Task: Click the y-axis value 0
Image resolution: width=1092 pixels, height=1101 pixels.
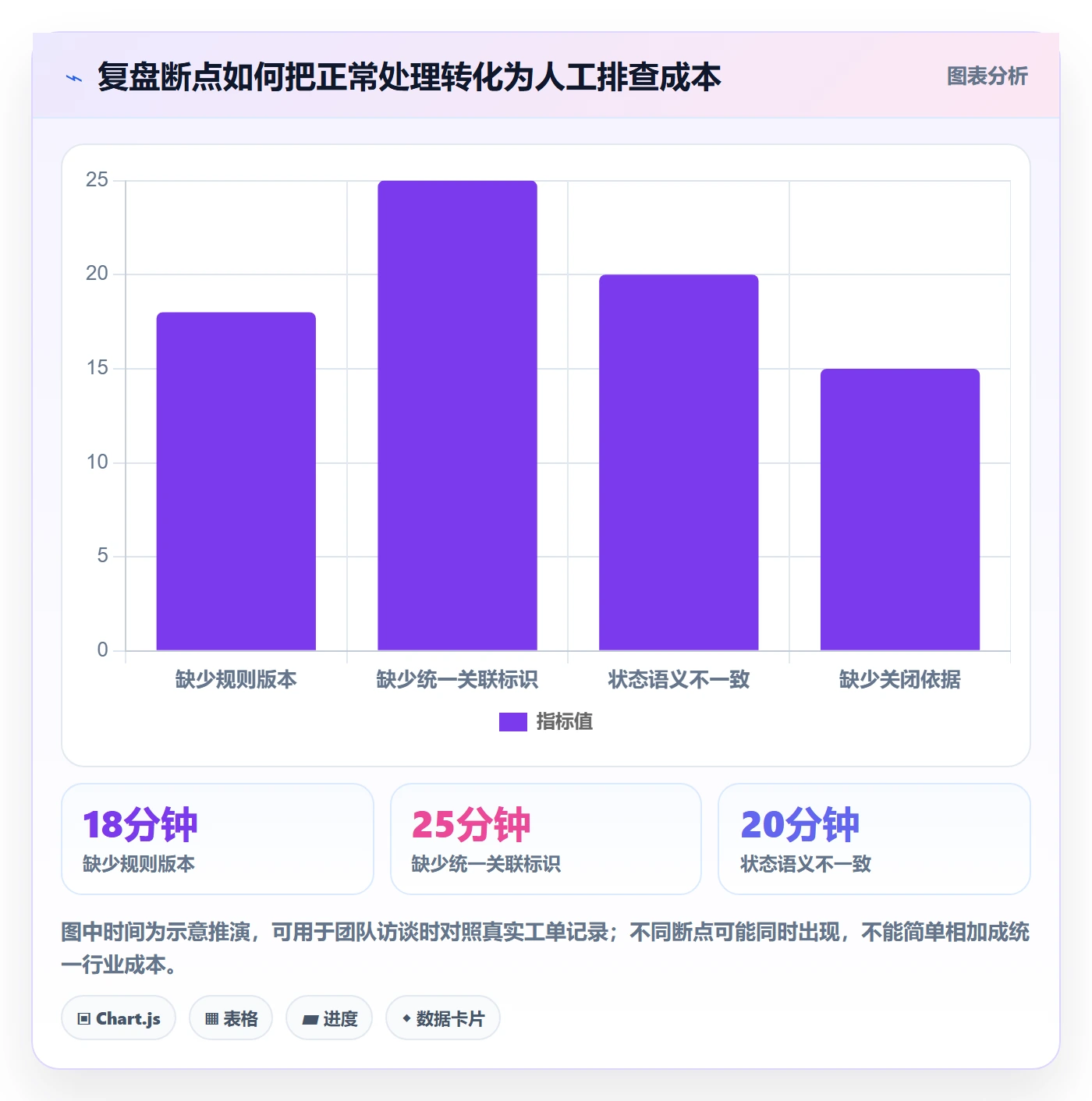Action: (102, 650)
